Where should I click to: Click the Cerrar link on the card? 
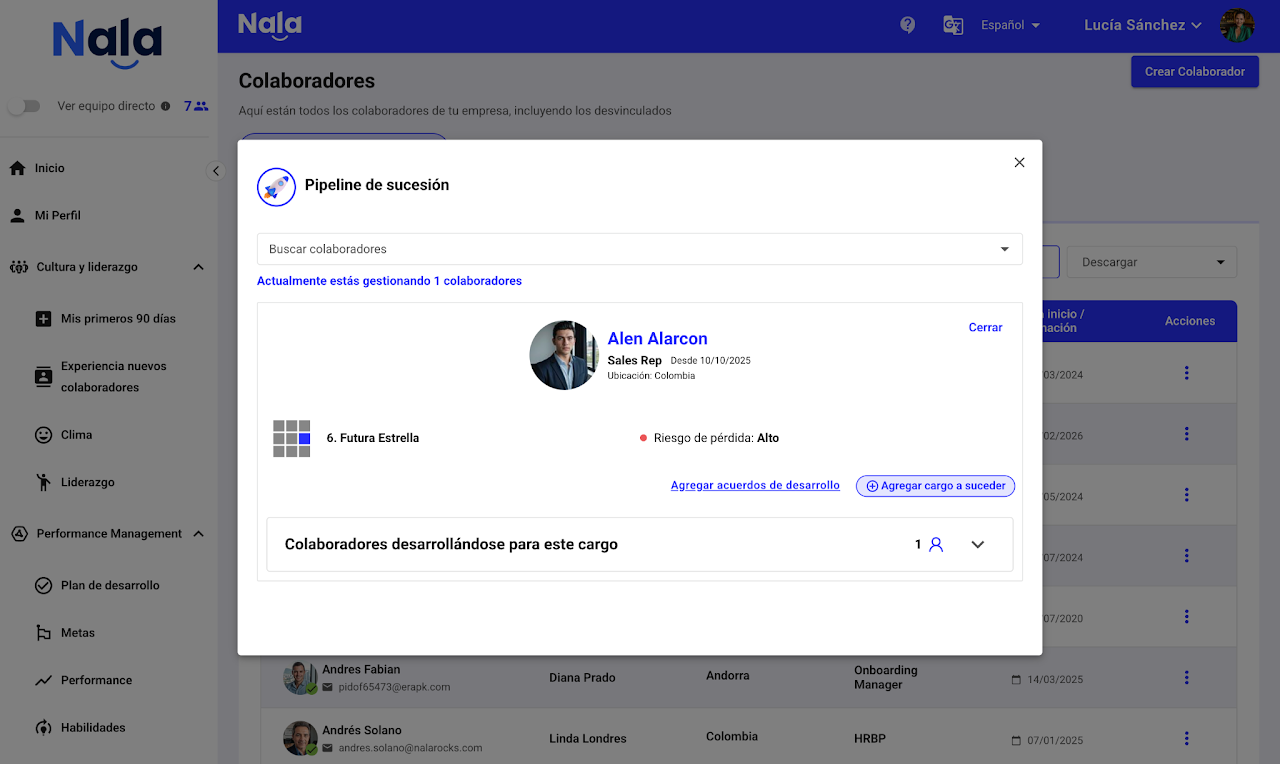(x=985, y=327)
